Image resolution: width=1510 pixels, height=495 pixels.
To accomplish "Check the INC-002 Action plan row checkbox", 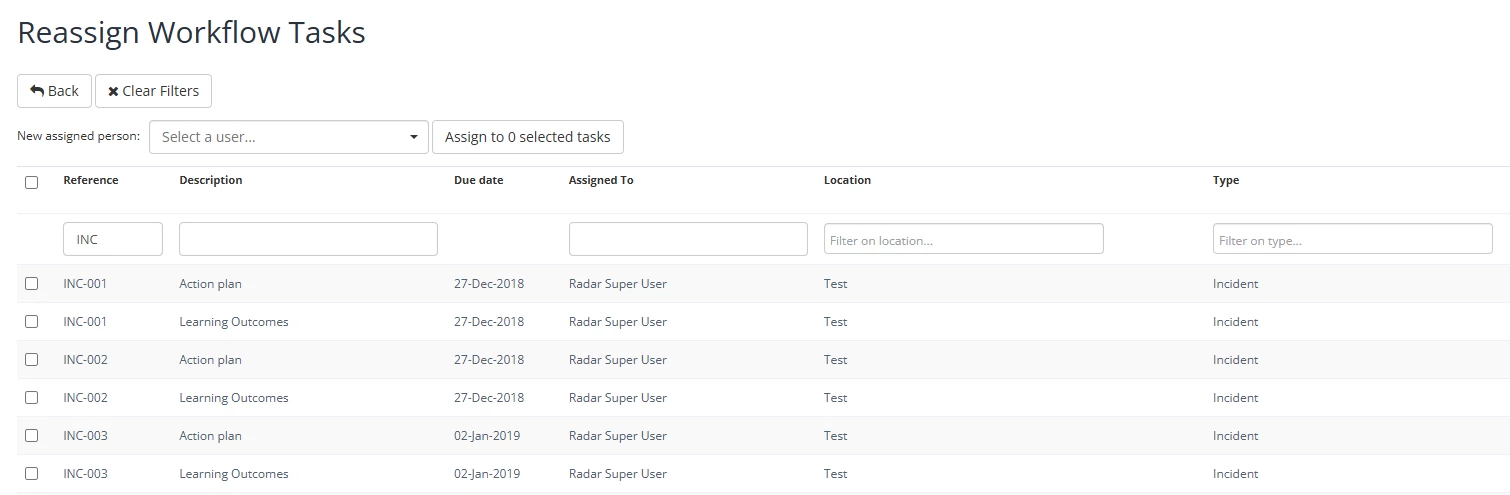I will pyautogui.click(x=31, y=360).
